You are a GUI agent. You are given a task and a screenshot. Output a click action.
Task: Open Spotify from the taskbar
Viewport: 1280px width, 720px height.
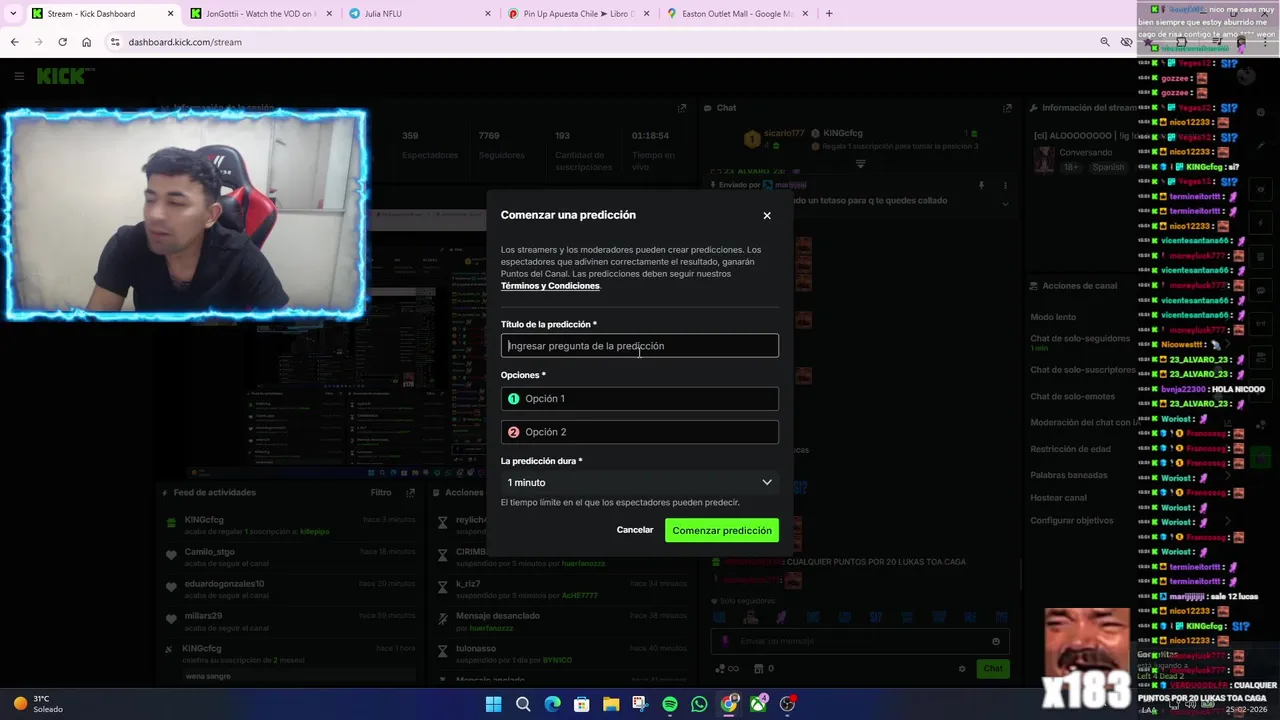point(670,704)
